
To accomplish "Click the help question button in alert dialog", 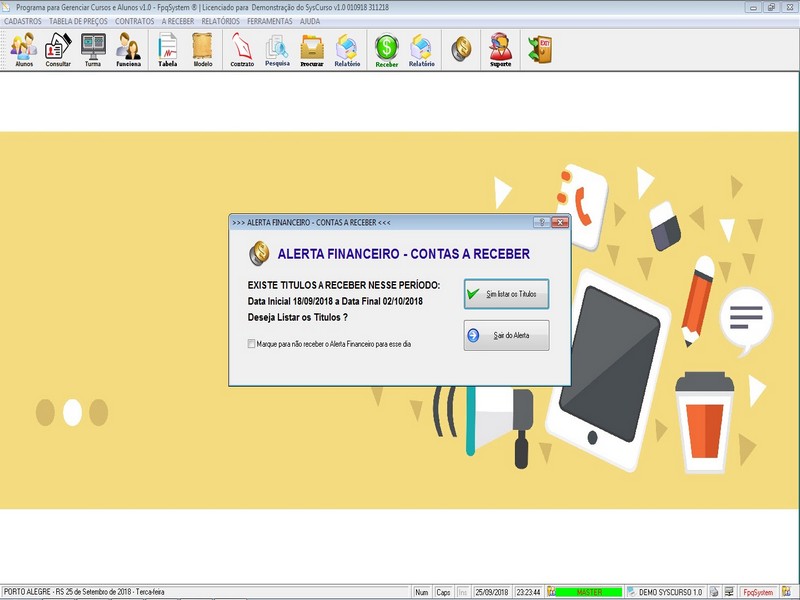I will click(541, 222).
